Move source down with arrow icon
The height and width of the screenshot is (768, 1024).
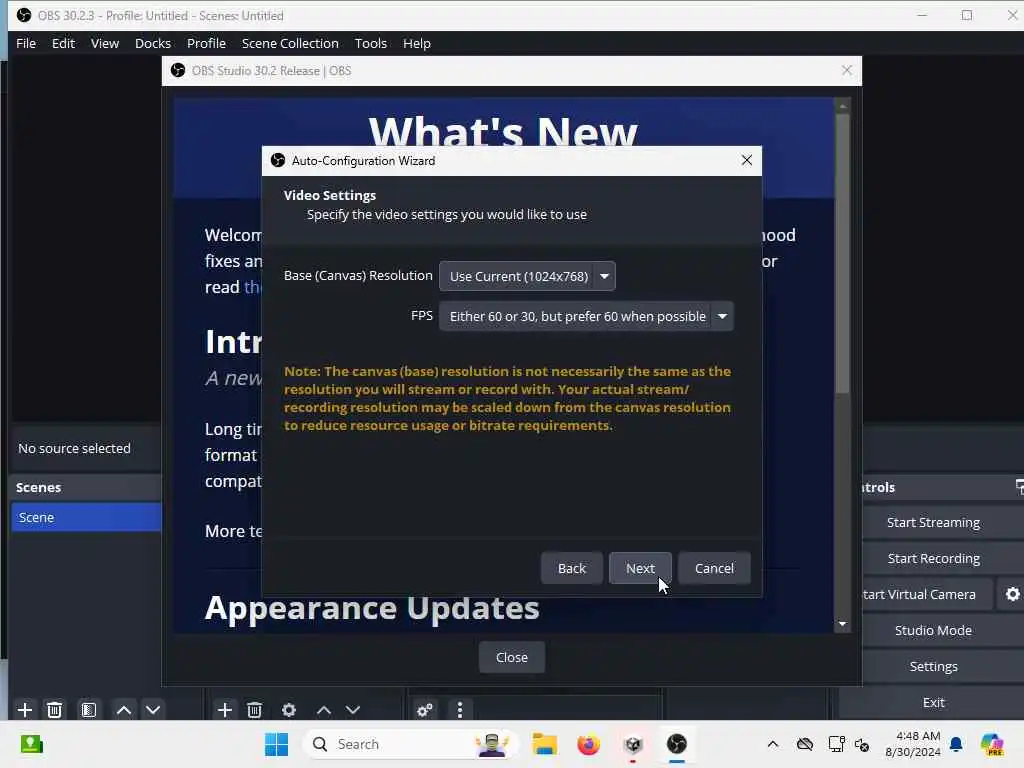[353, 710]
